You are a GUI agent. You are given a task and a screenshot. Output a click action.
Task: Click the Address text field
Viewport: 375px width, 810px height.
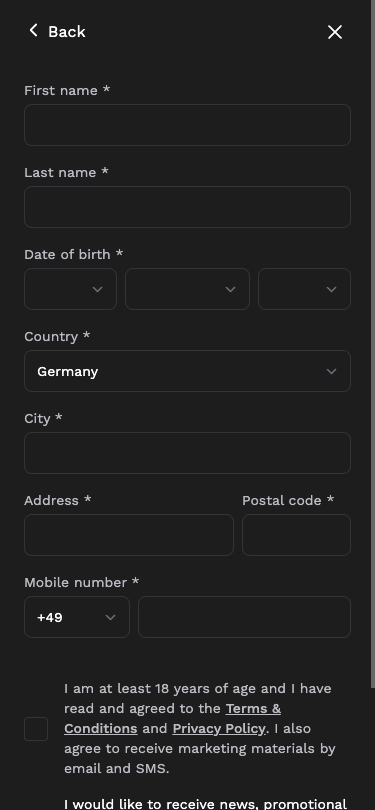click(x=129, y=535)
